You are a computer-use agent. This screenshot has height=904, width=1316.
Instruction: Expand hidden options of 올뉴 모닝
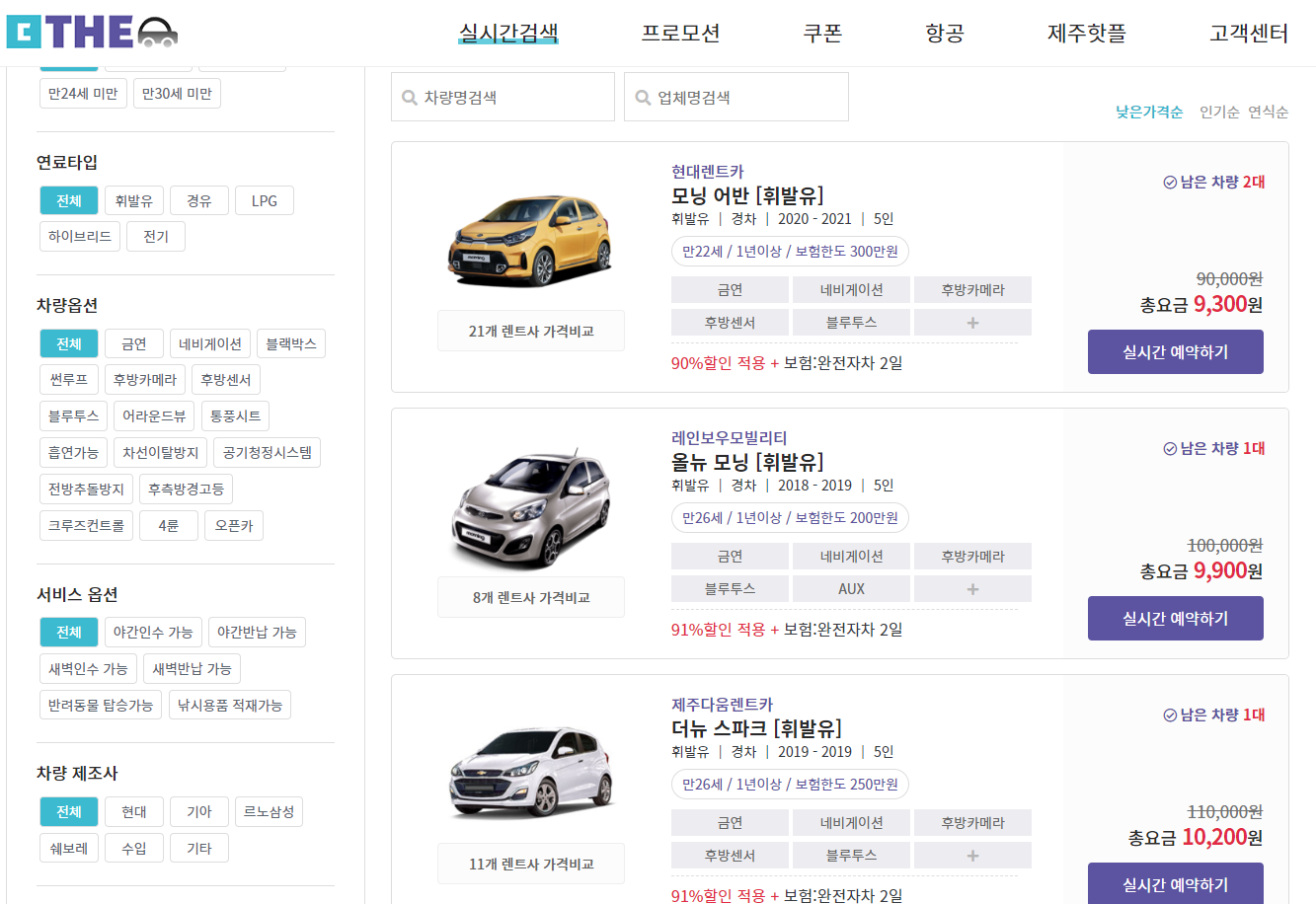(972, 588)
